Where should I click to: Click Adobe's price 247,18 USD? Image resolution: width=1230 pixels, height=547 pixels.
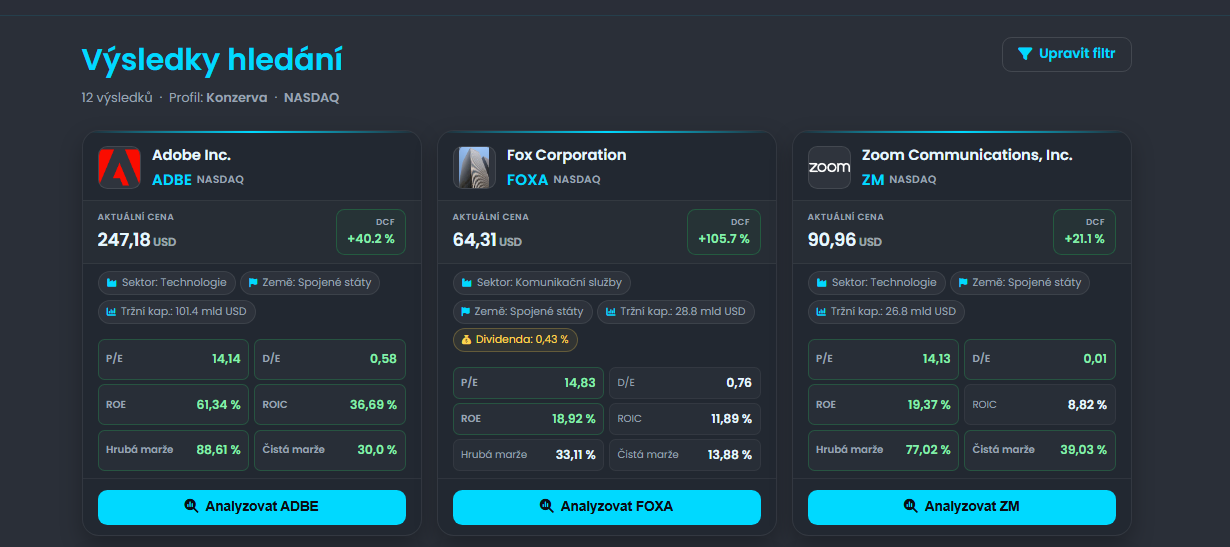[137, 240]
